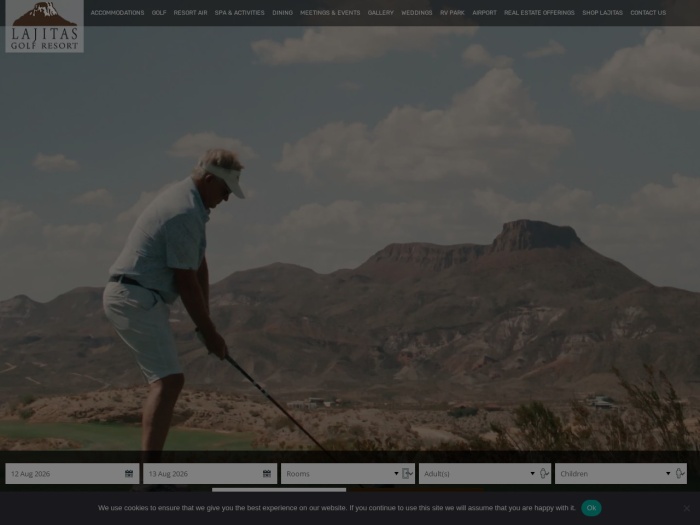
Task: Accept cookies with the Ok button
Action: click(591, 508)
